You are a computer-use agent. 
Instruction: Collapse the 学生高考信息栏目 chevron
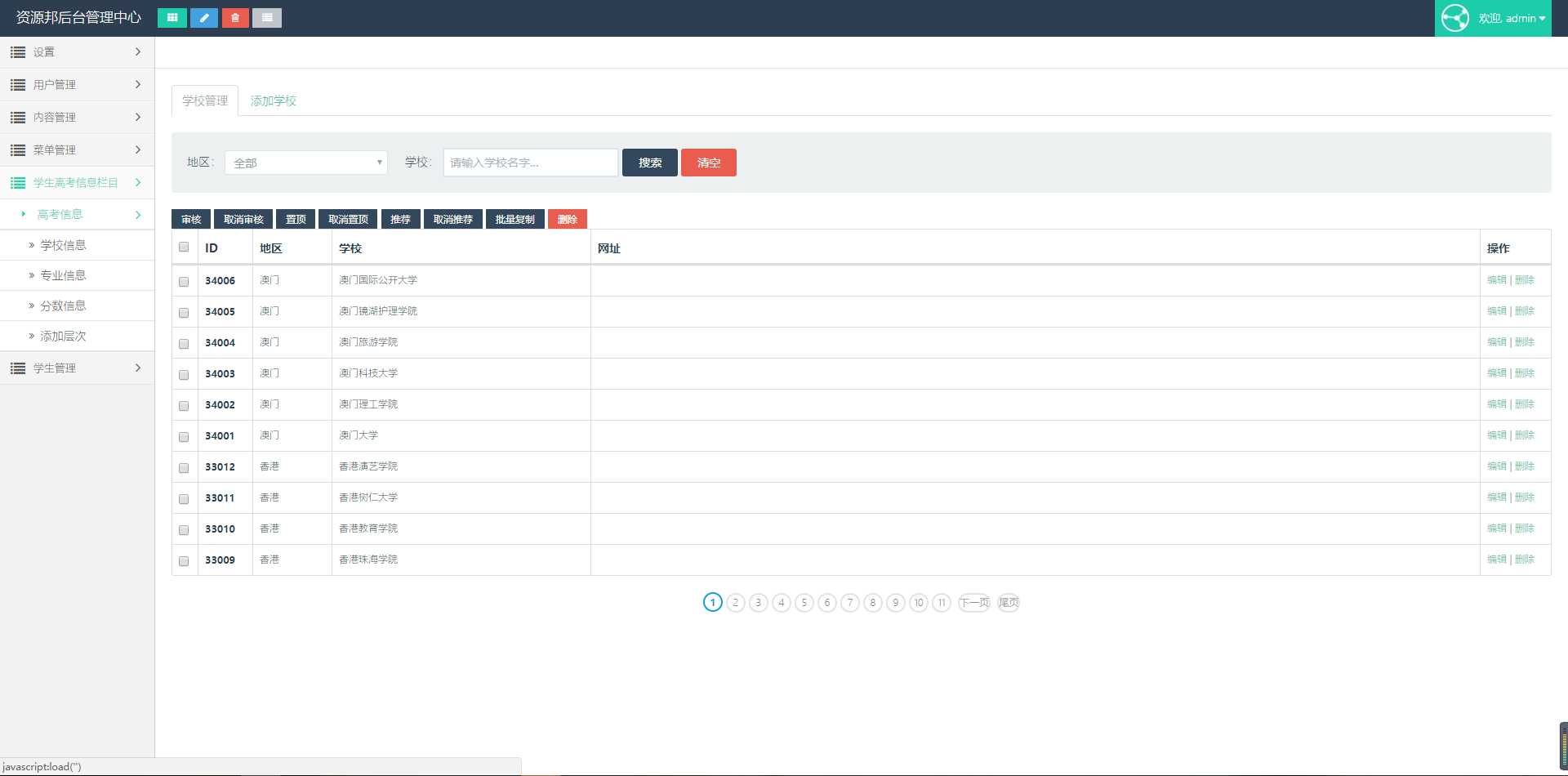click(138, 183)
